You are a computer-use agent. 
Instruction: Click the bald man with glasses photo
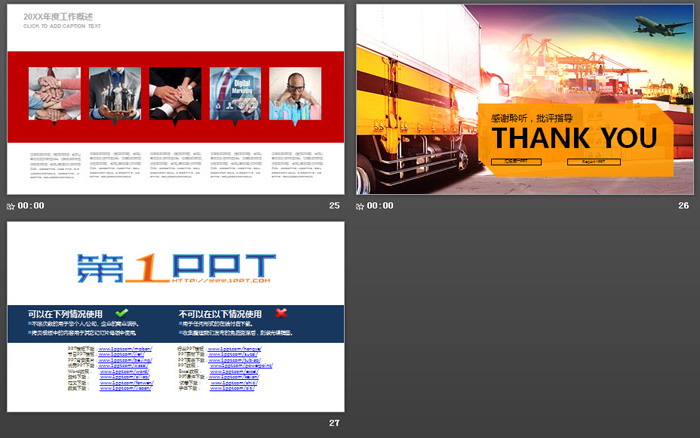coord(295,93)
